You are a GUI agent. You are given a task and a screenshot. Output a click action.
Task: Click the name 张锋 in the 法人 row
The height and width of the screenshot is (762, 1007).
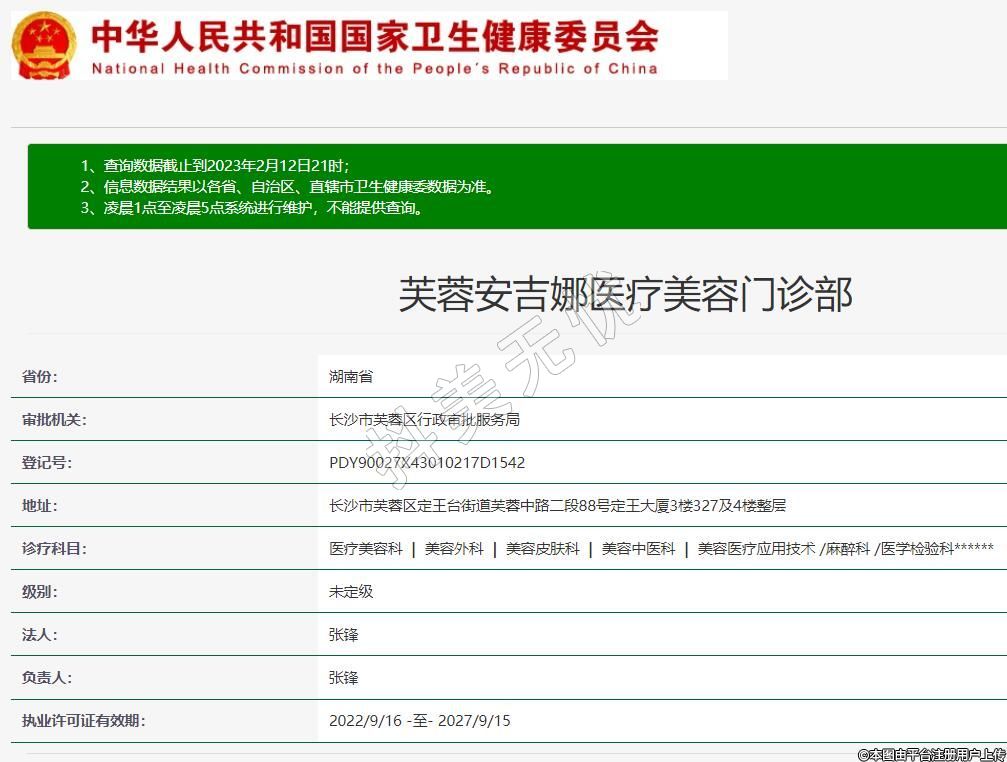tap(344, 635)
